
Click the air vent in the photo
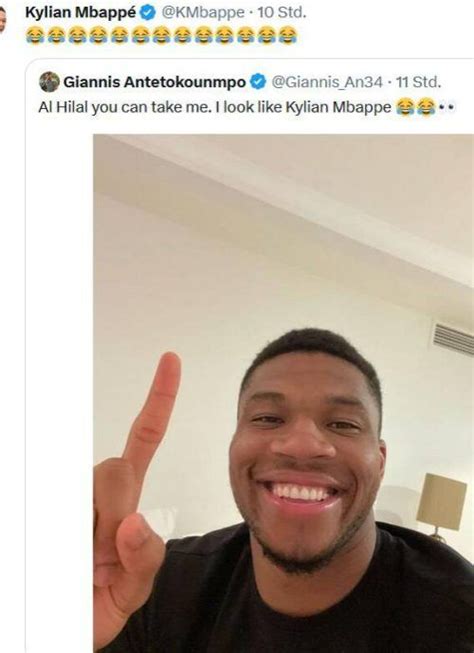453,339
